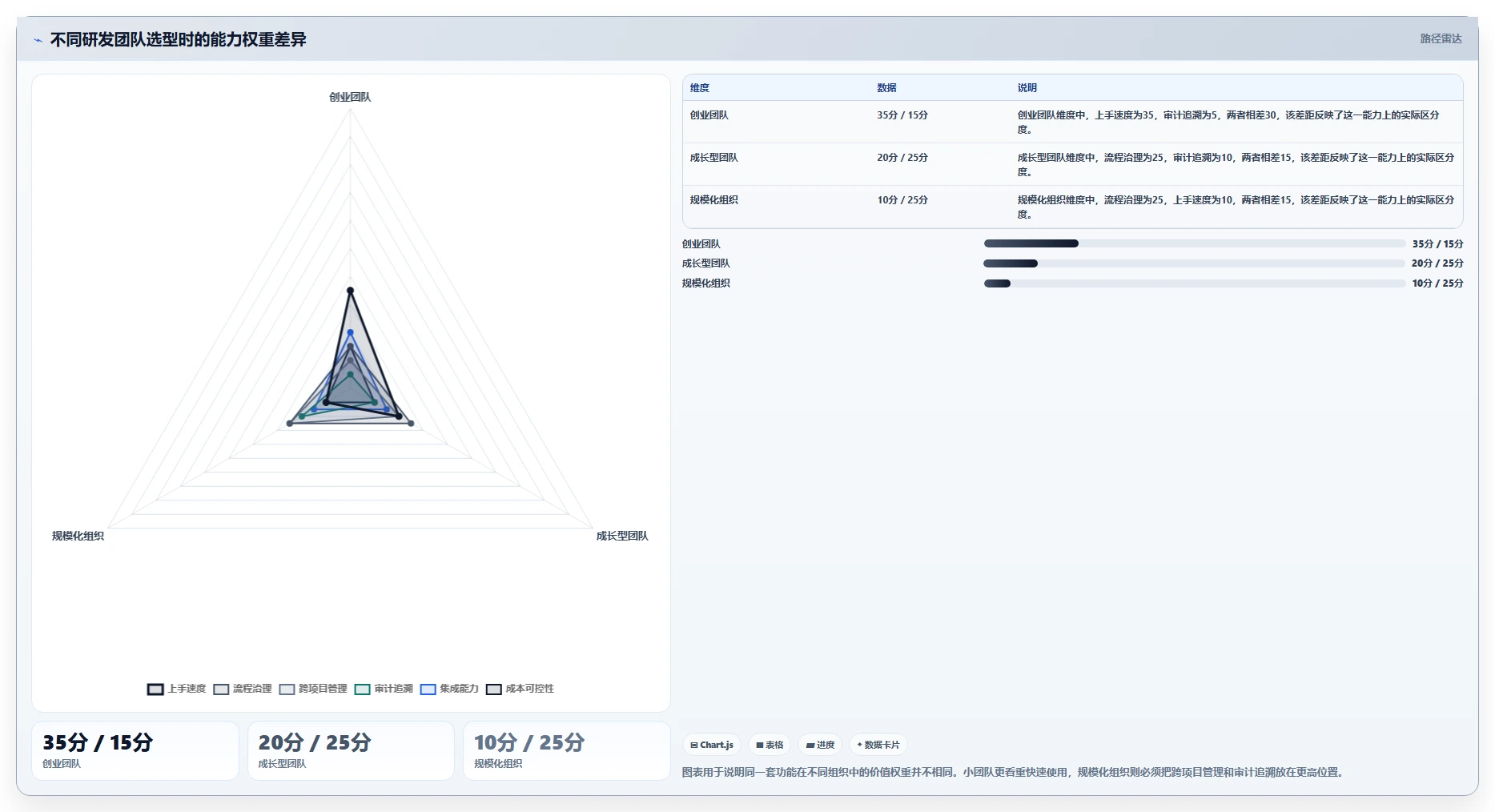Click the 成长型团队 radar axis label

(622, 536)
